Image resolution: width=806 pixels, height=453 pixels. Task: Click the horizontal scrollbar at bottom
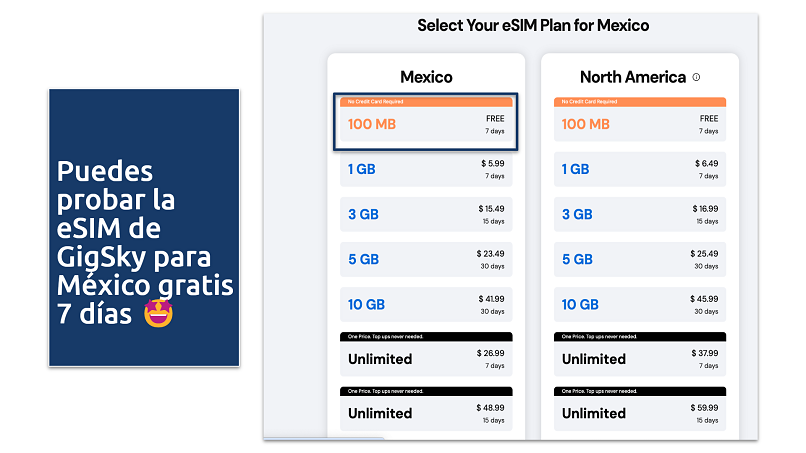[x=325, y=438]
